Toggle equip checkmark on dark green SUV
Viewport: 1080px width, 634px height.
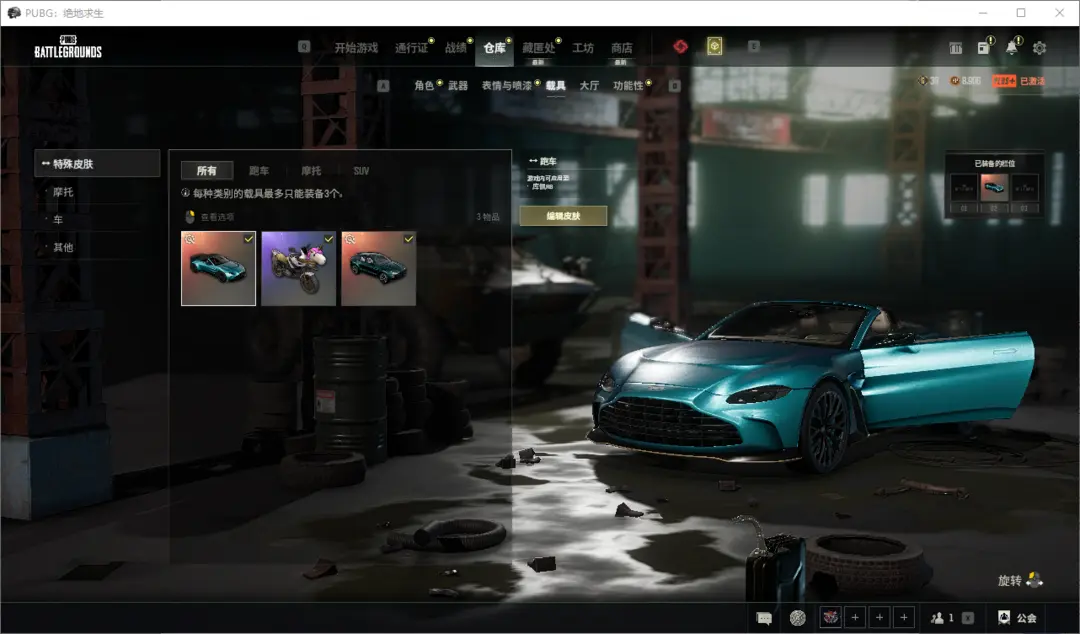tap(408, 238)
